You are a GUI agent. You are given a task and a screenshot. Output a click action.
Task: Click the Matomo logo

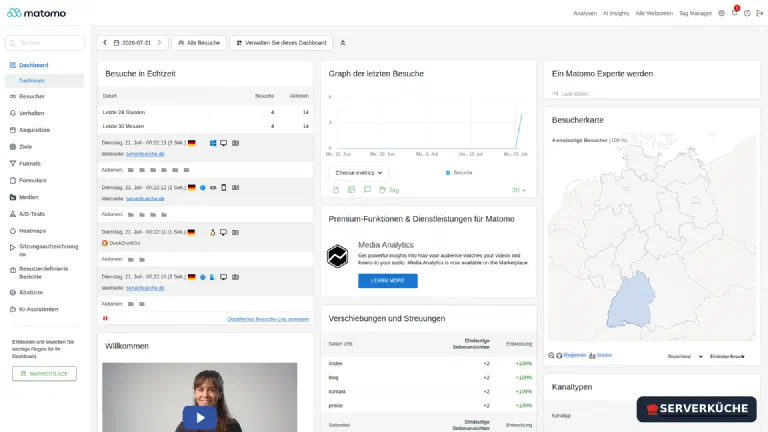click(36, 13)
